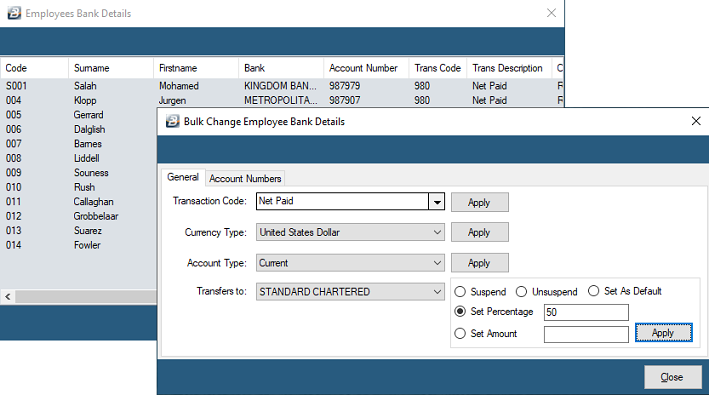Select employee row S001 Salah

pos(282,86)
